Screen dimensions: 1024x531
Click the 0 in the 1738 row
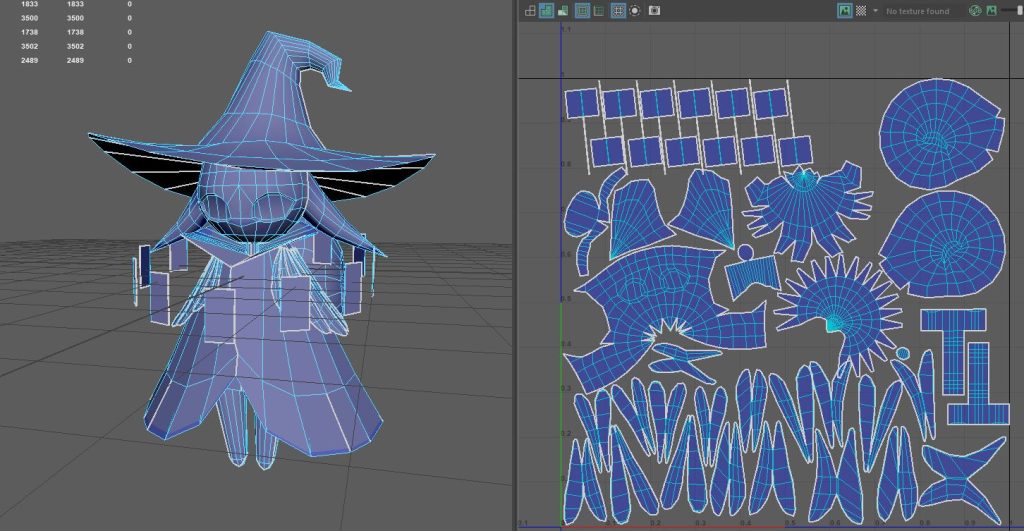[129, 32]
